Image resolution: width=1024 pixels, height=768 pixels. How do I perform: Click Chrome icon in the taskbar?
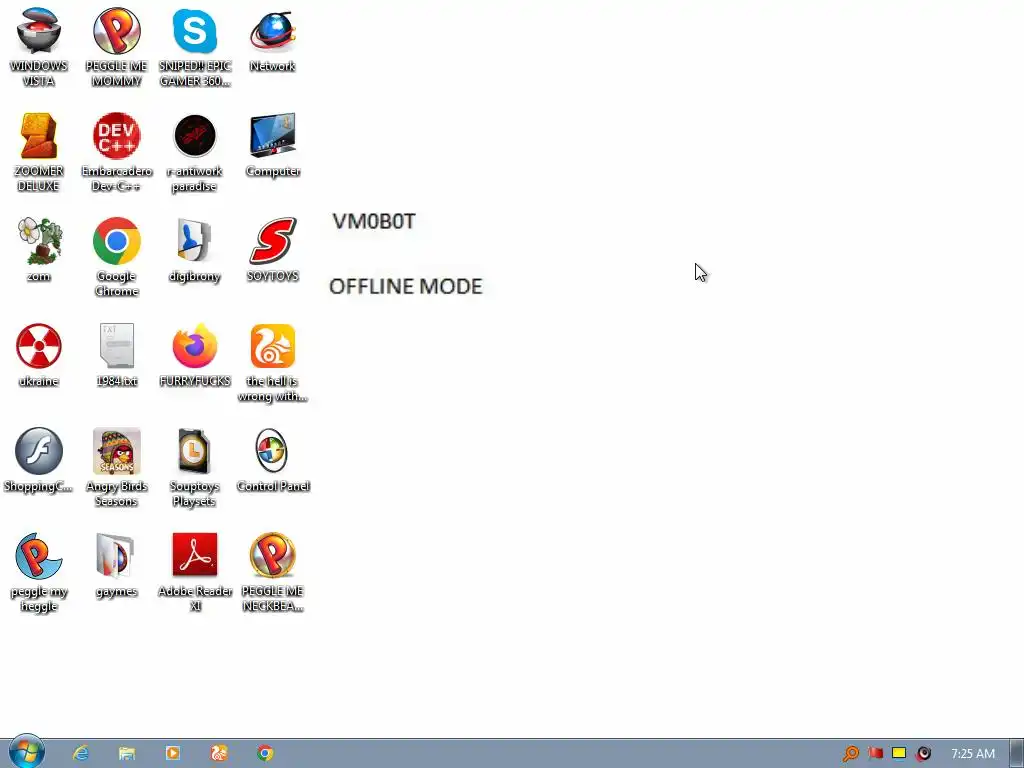tap(264, 753)
